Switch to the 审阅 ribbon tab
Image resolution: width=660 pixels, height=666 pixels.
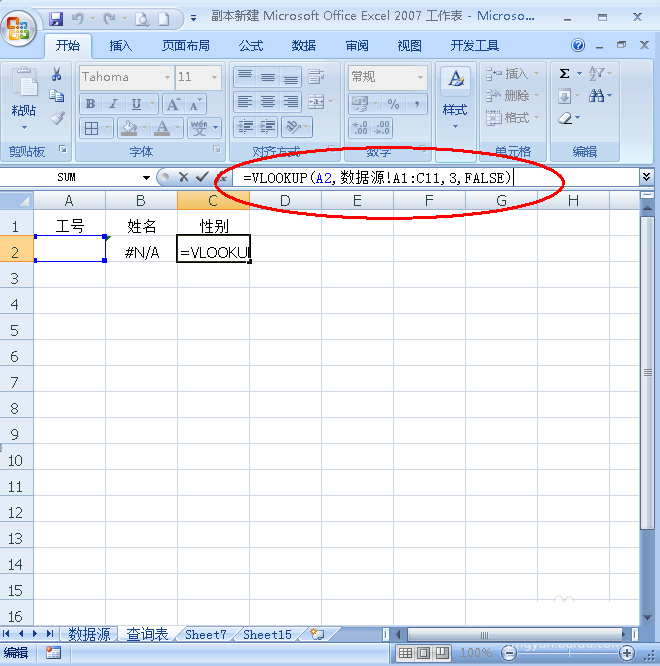357,45
